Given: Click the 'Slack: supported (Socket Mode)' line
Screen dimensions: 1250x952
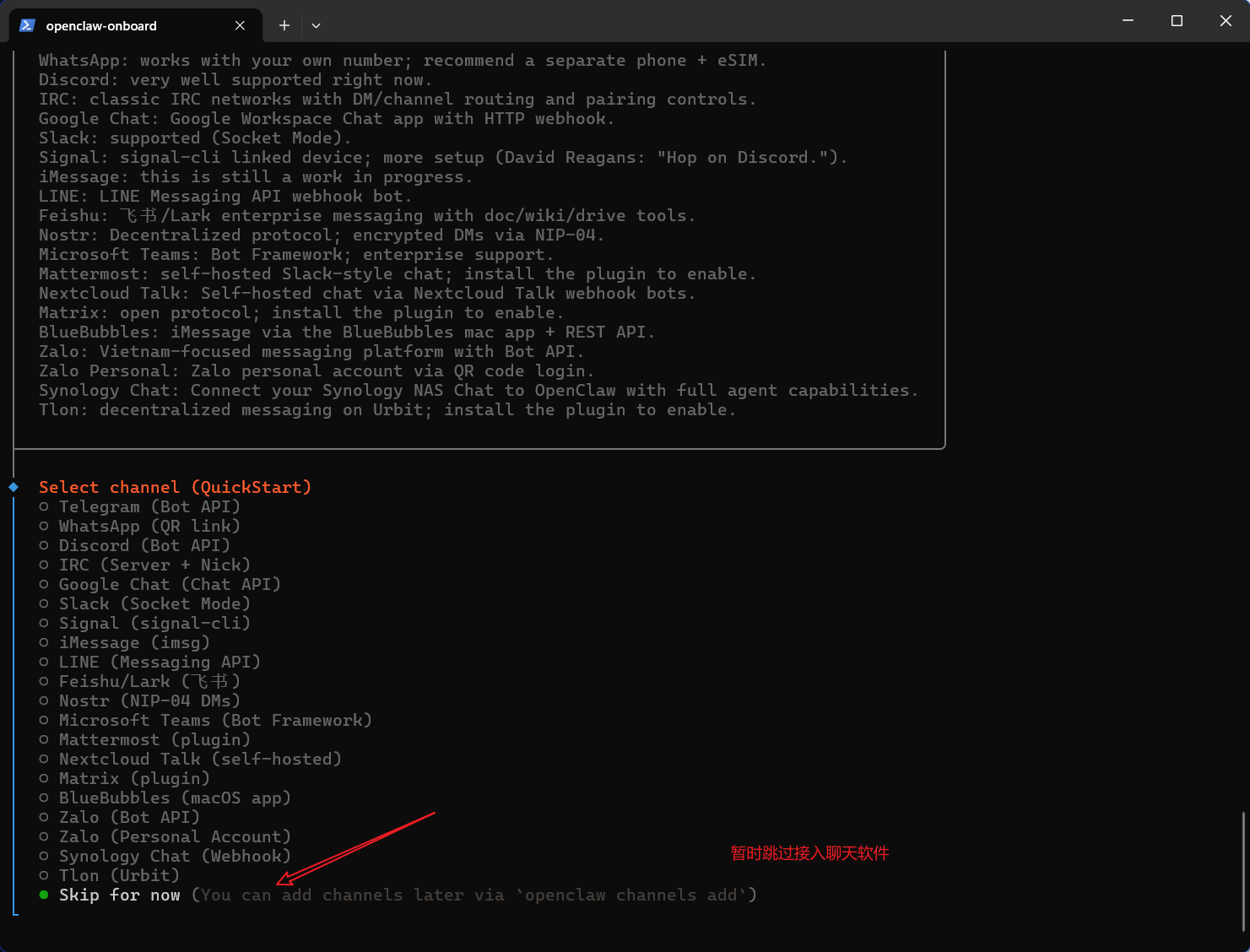Looking at the screenshot, I should pyautogui.click(x=195, y=138).
